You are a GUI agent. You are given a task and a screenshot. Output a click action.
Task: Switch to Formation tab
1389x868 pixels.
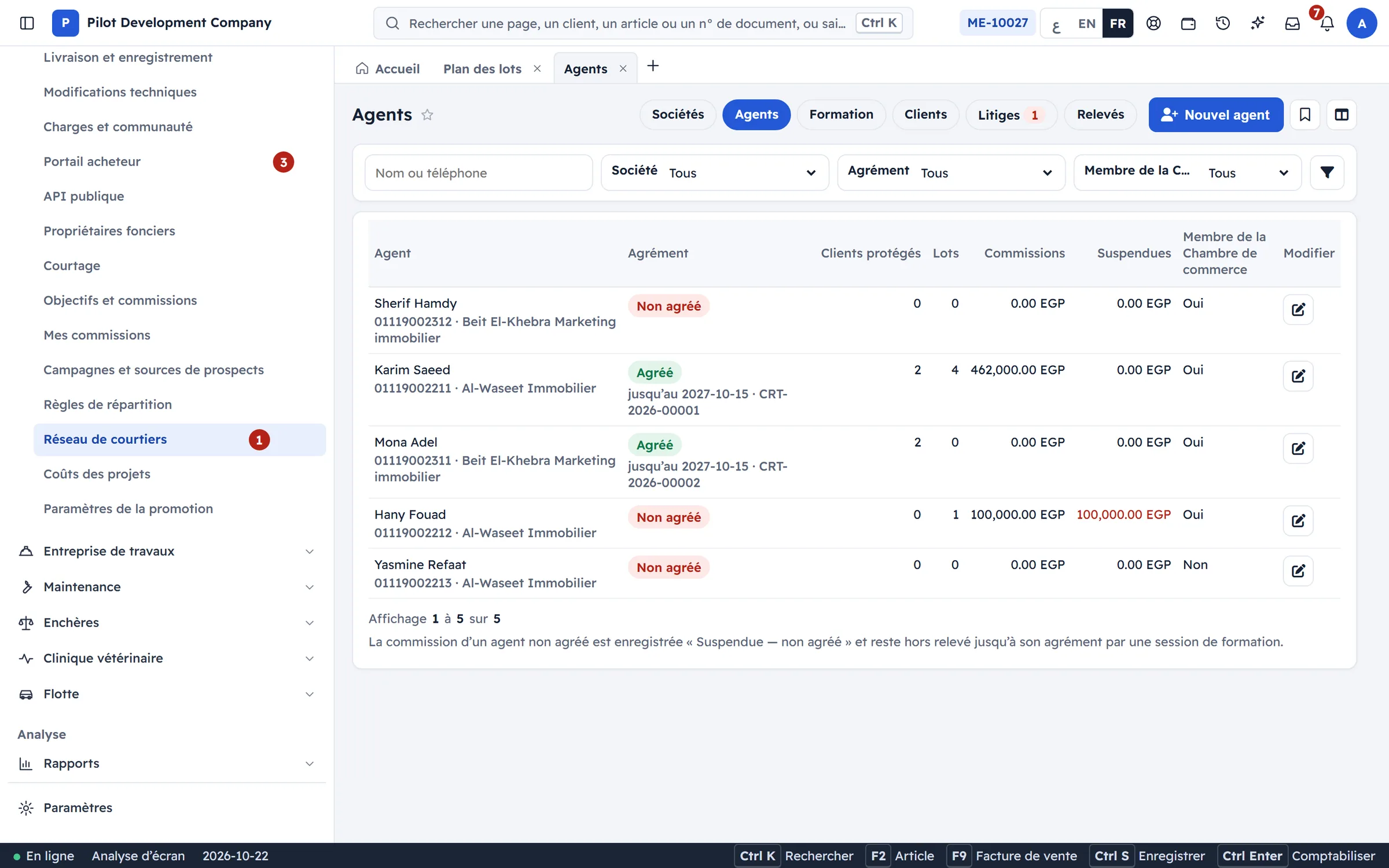pyautogui.click(x=841, y=115)
